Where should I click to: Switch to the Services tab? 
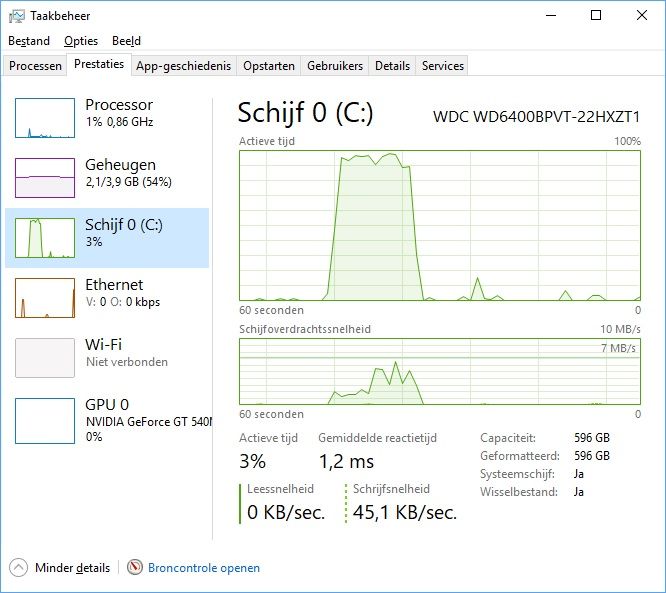click(x=443, y=66)
